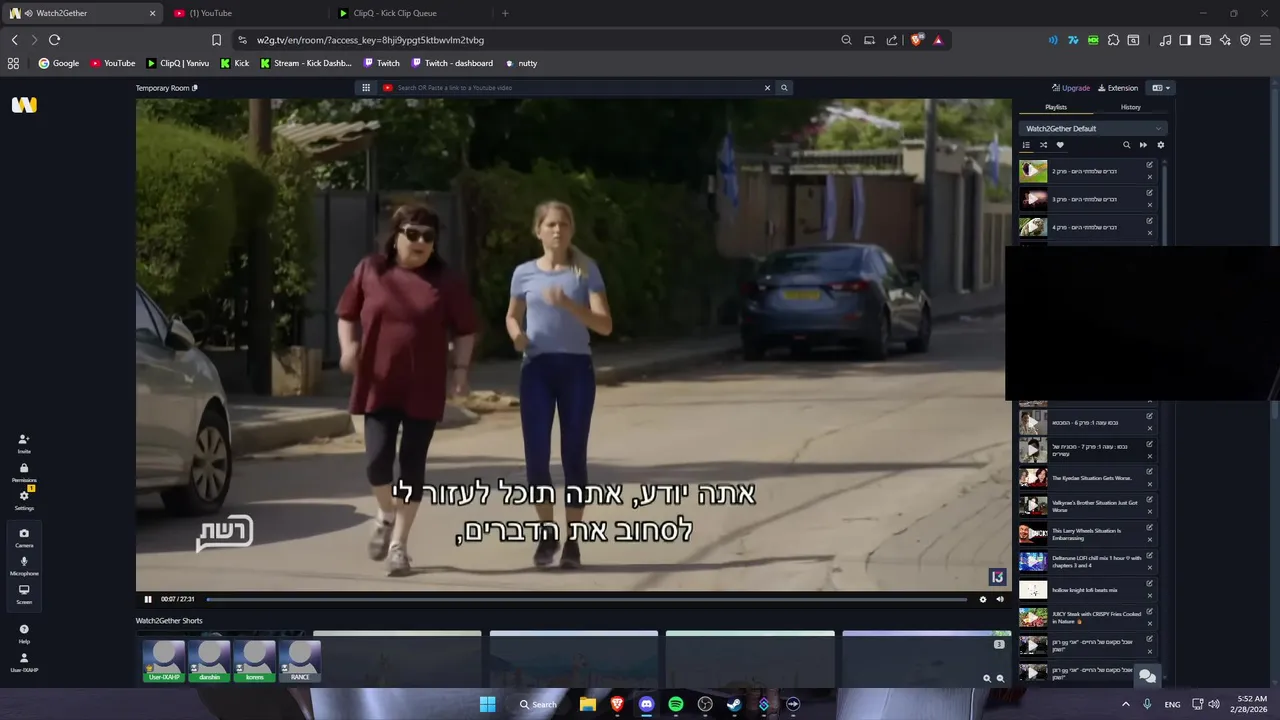The image size is (1280, 720).
Task: Open the nutty bookmark
Action: click(521, 63)
